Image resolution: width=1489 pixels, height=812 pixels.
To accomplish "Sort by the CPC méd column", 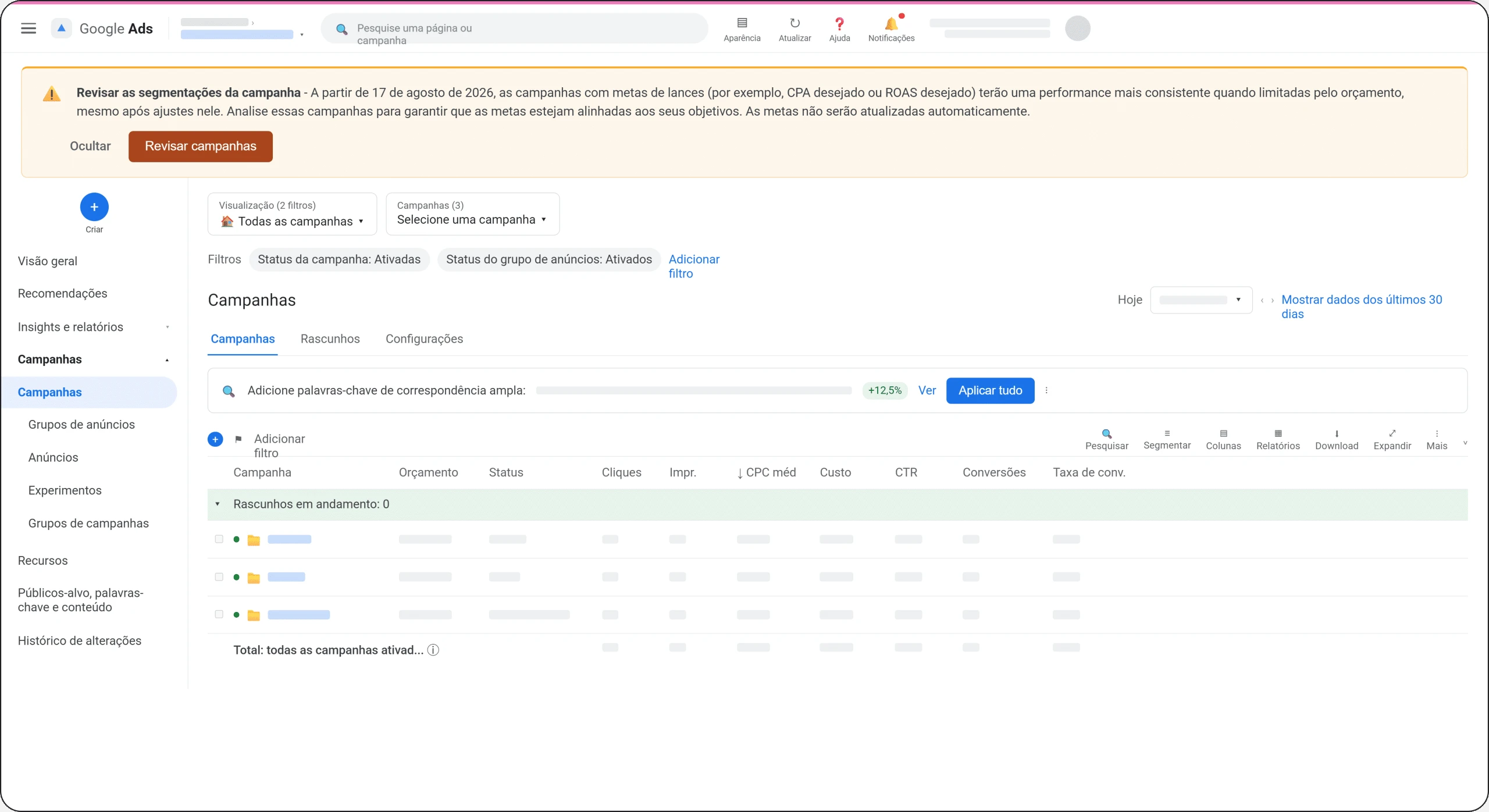I will (766, 472).
